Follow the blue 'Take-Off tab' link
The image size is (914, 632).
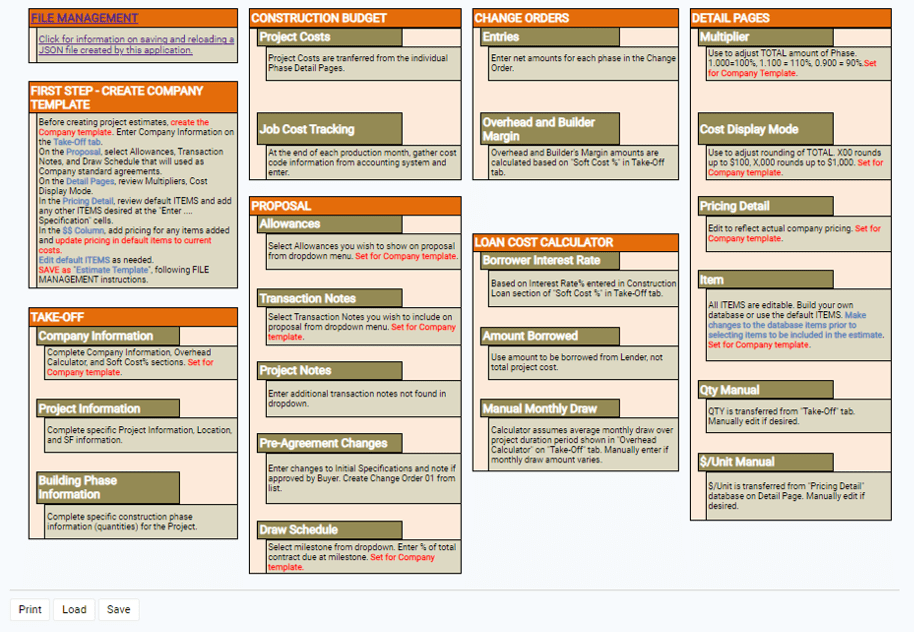pyautogui.click(x=77, y=142)
